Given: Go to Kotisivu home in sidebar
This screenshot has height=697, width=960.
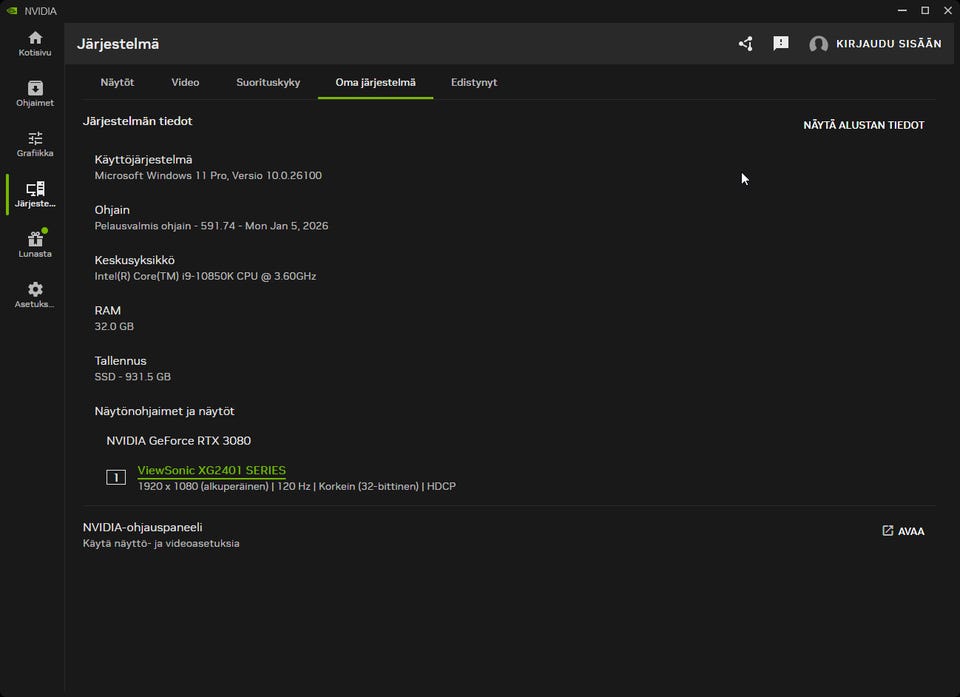Looking at the screenshot, I should [35, 43].
